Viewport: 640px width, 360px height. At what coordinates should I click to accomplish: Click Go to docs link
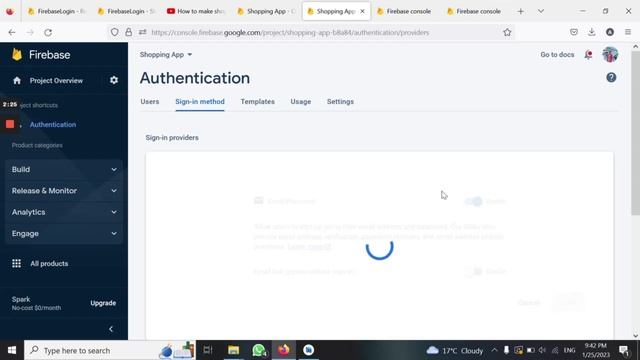[557, 55]
